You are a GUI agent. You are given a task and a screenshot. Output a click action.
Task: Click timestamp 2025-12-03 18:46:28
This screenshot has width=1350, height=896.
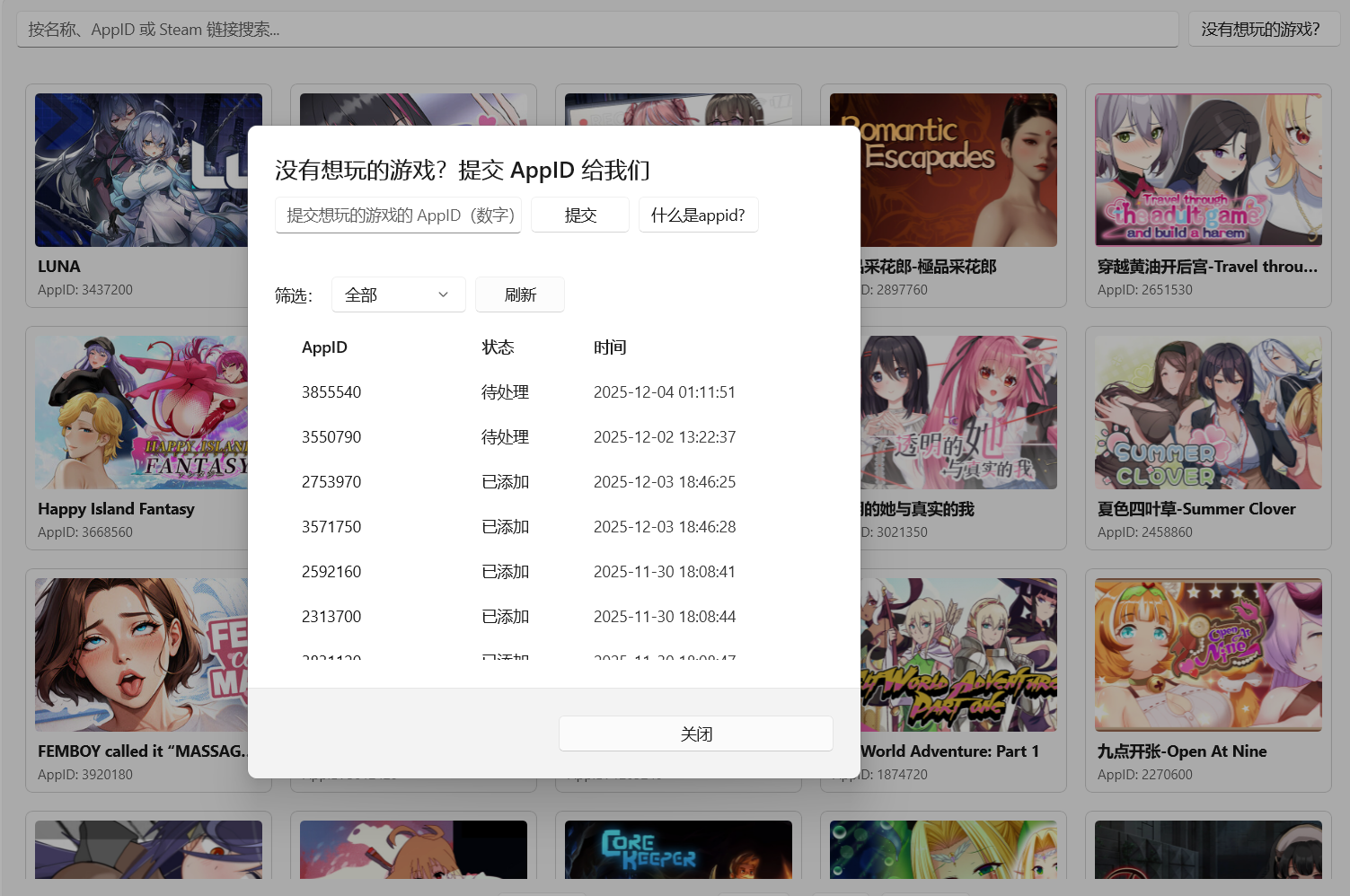click(x=665, y=527)
